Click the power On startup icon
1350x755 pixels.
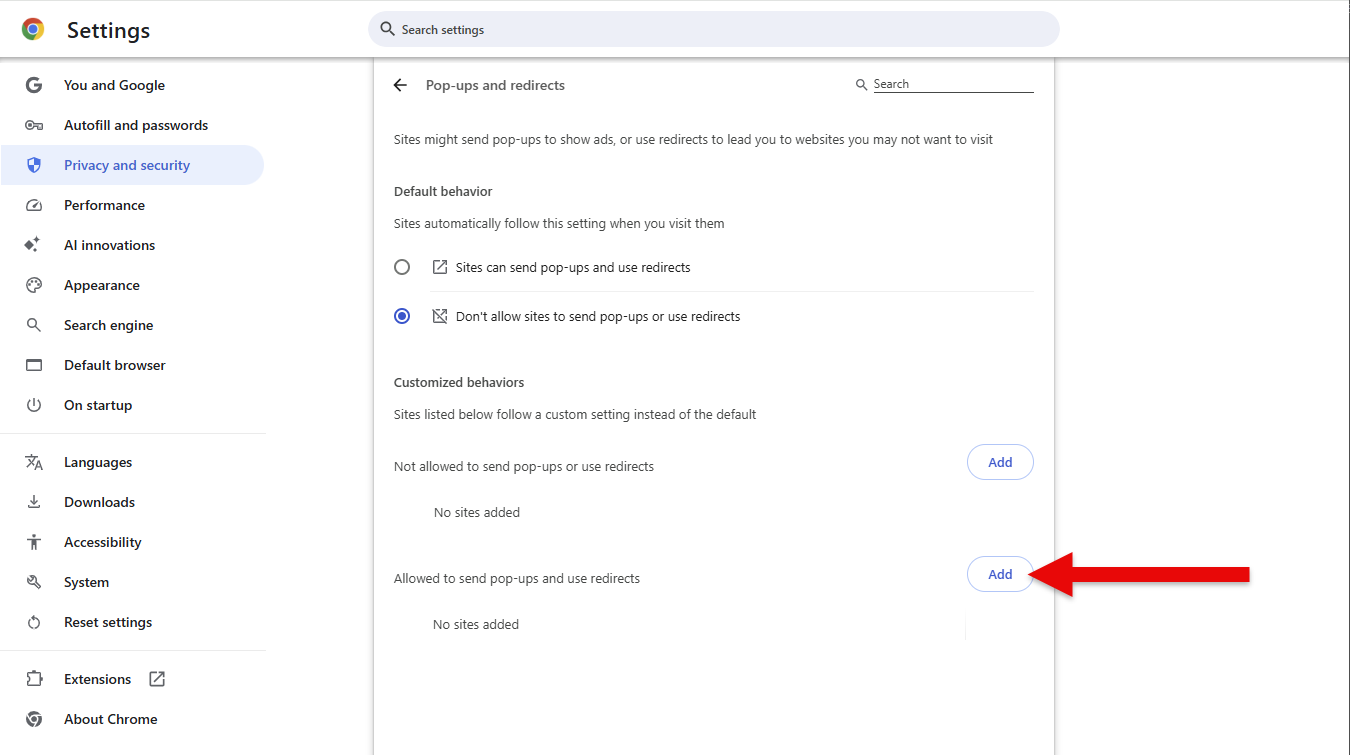pos(34,405)
